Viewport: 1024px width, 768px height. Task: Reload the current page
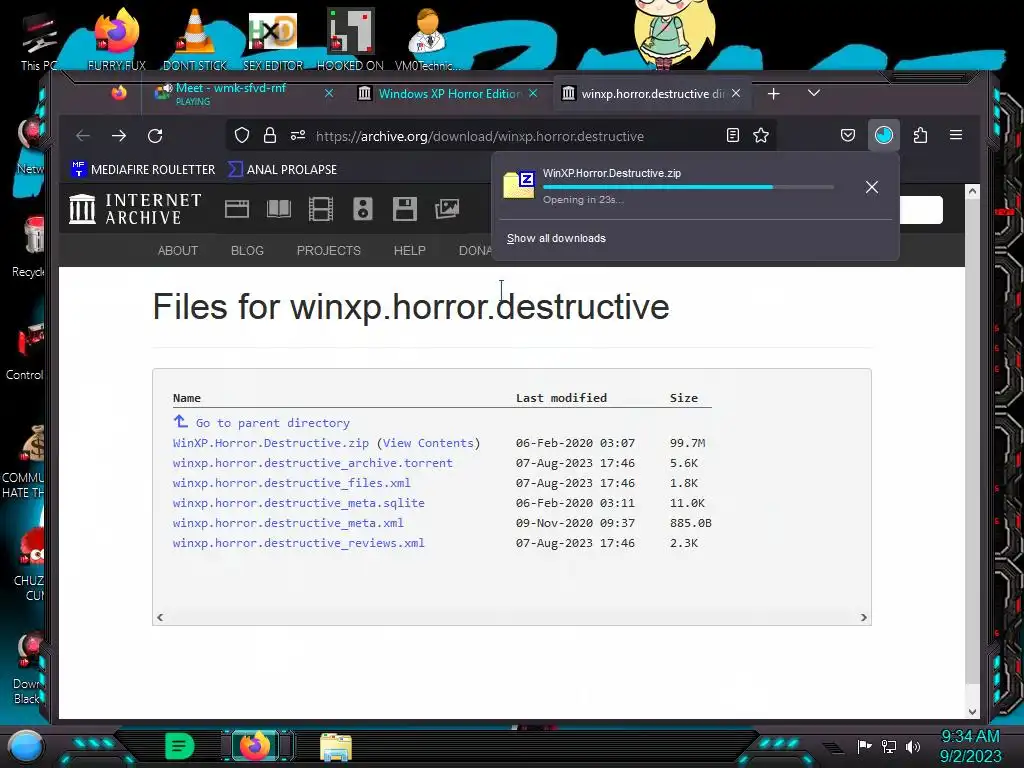click(155, 136)
